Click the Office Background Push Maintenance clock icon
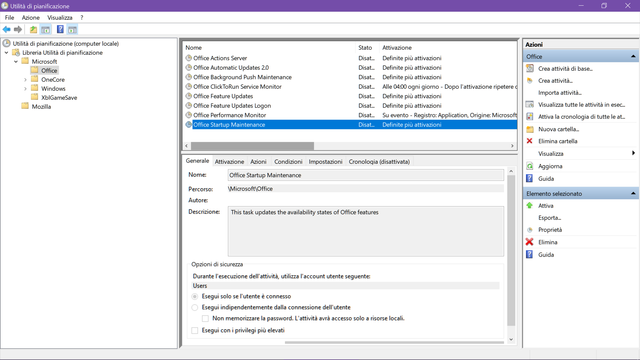Screen dimensions: 640x360 [189, 77]
